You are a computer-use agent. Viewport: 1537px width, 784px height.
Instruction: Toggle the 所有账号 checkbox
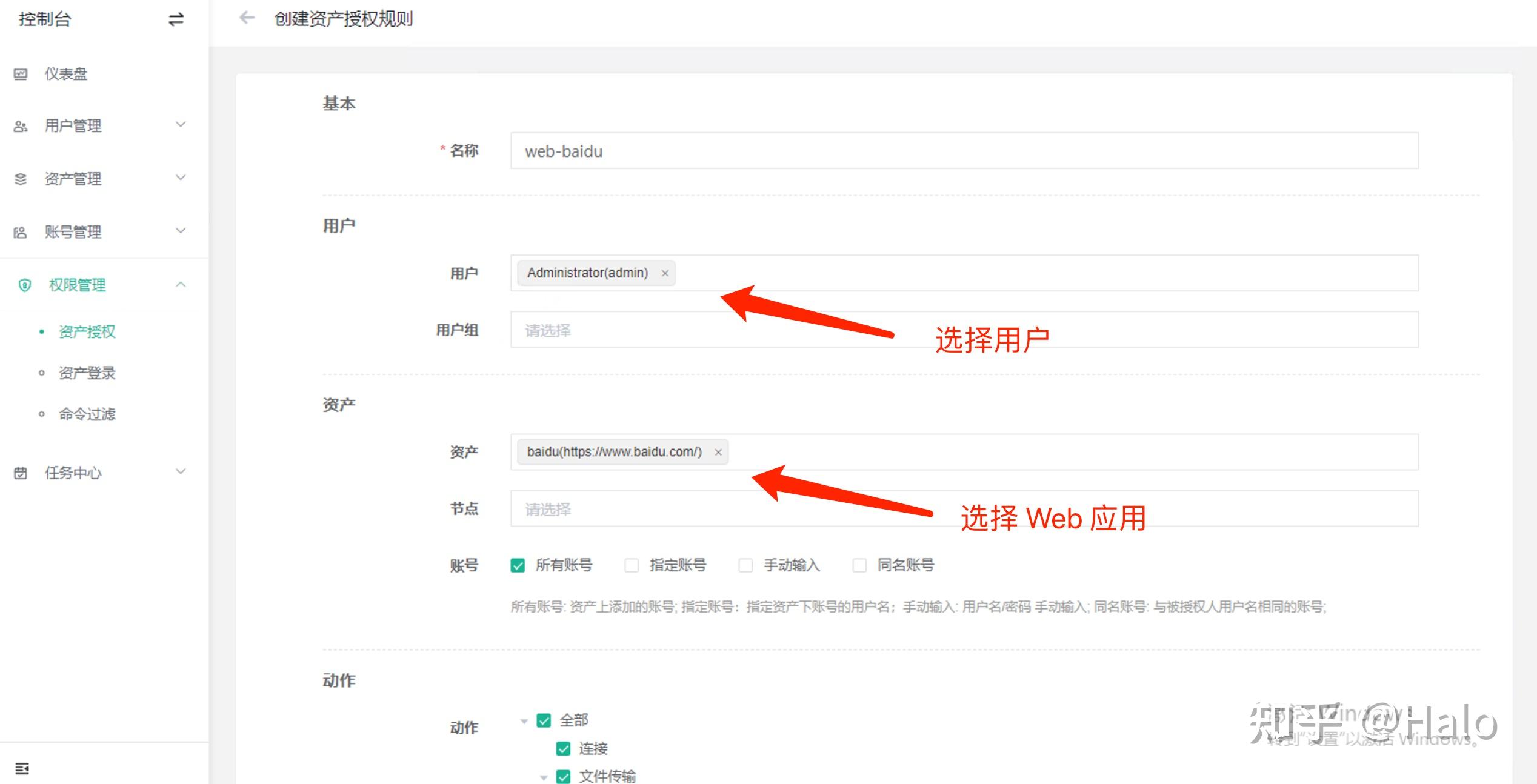[518, 565]
